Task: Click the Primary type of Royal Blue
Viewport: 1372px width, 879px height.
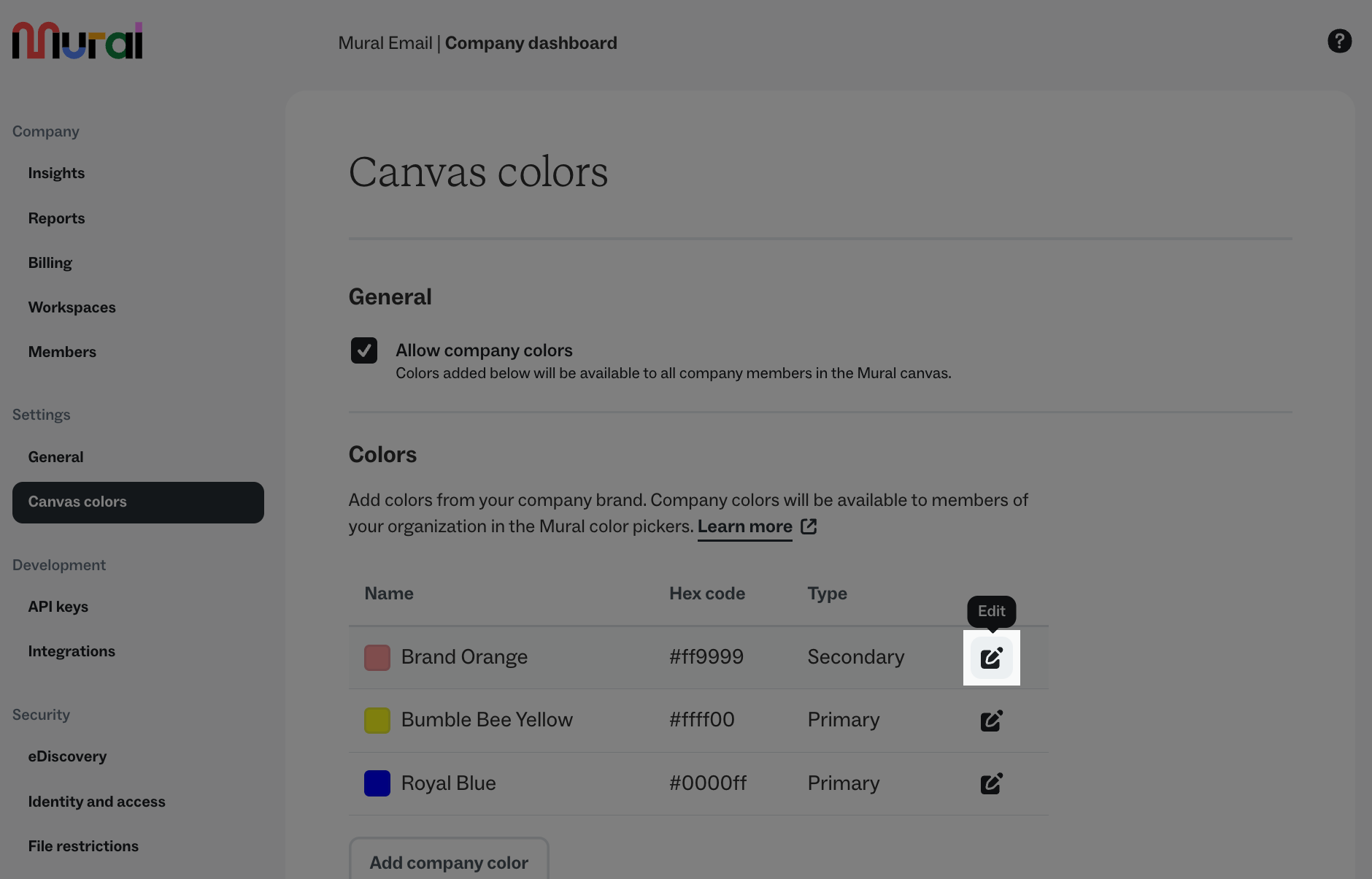Action: (843, 783)
